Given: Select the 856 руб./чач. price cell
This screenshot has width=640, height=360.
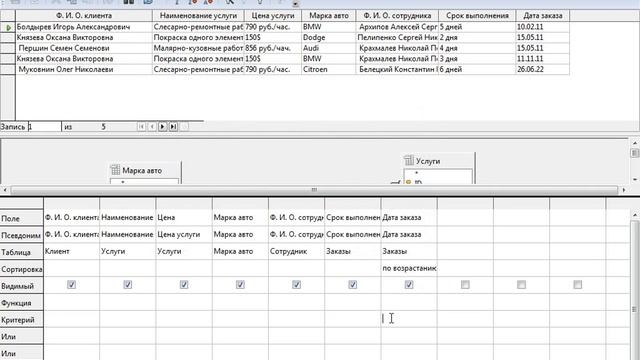Looking at the screenshot, I should (273, 48).
